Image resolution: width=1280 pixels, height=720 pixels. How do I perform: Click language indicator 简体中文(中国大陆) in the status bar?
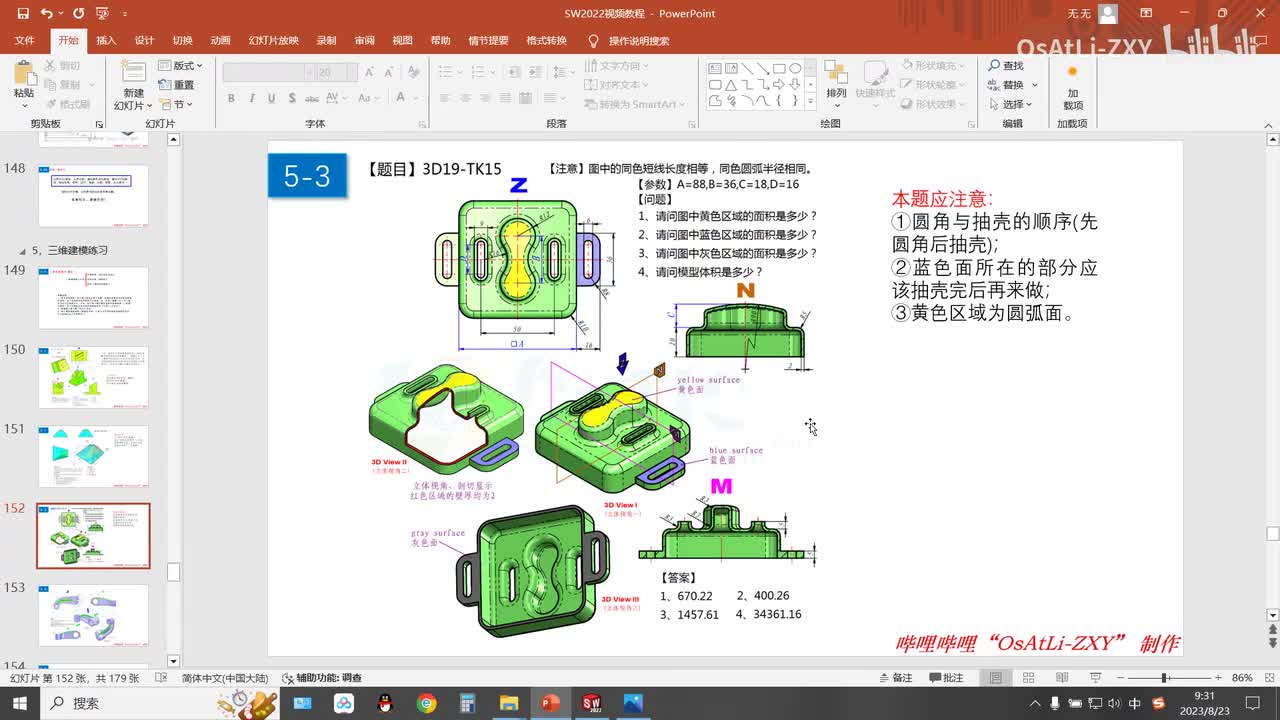pos(227,678)
